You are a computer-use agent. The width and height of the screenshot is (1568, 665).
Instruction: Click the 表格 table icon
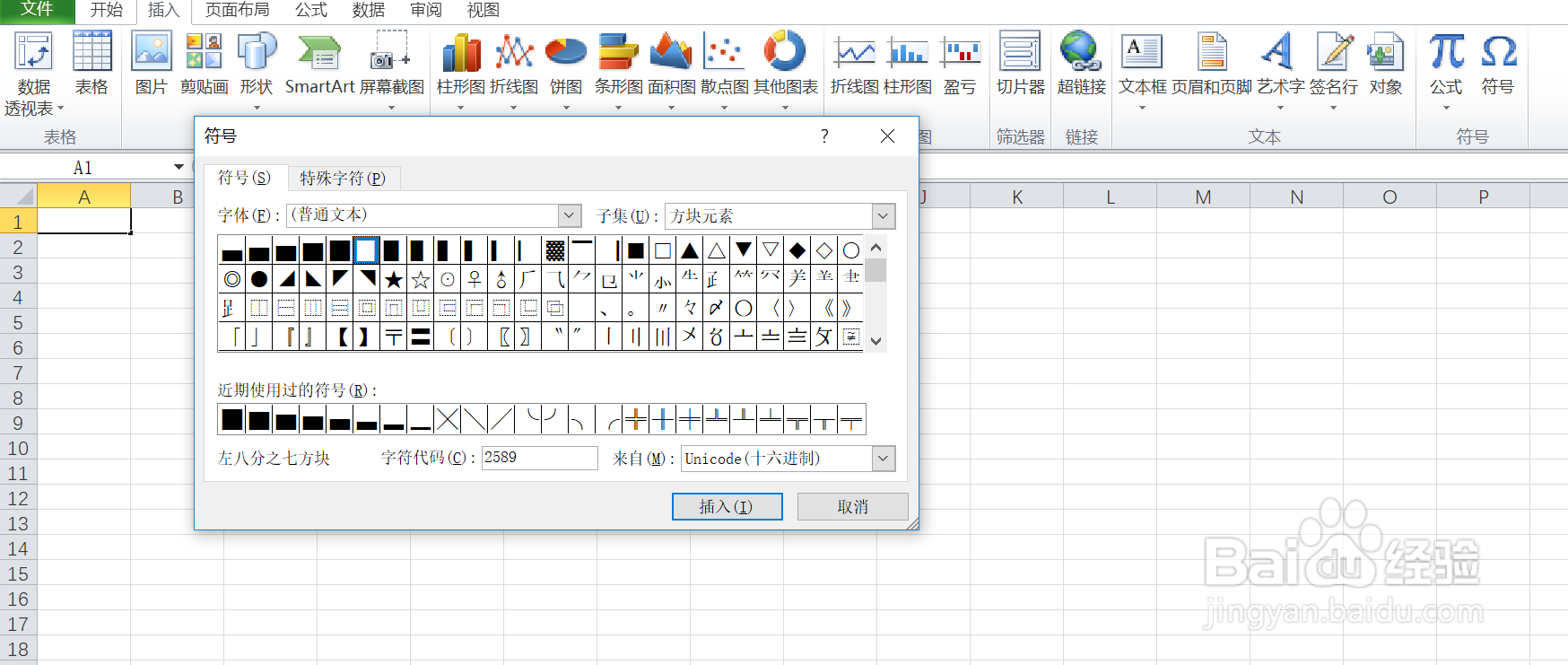point(91,63)
